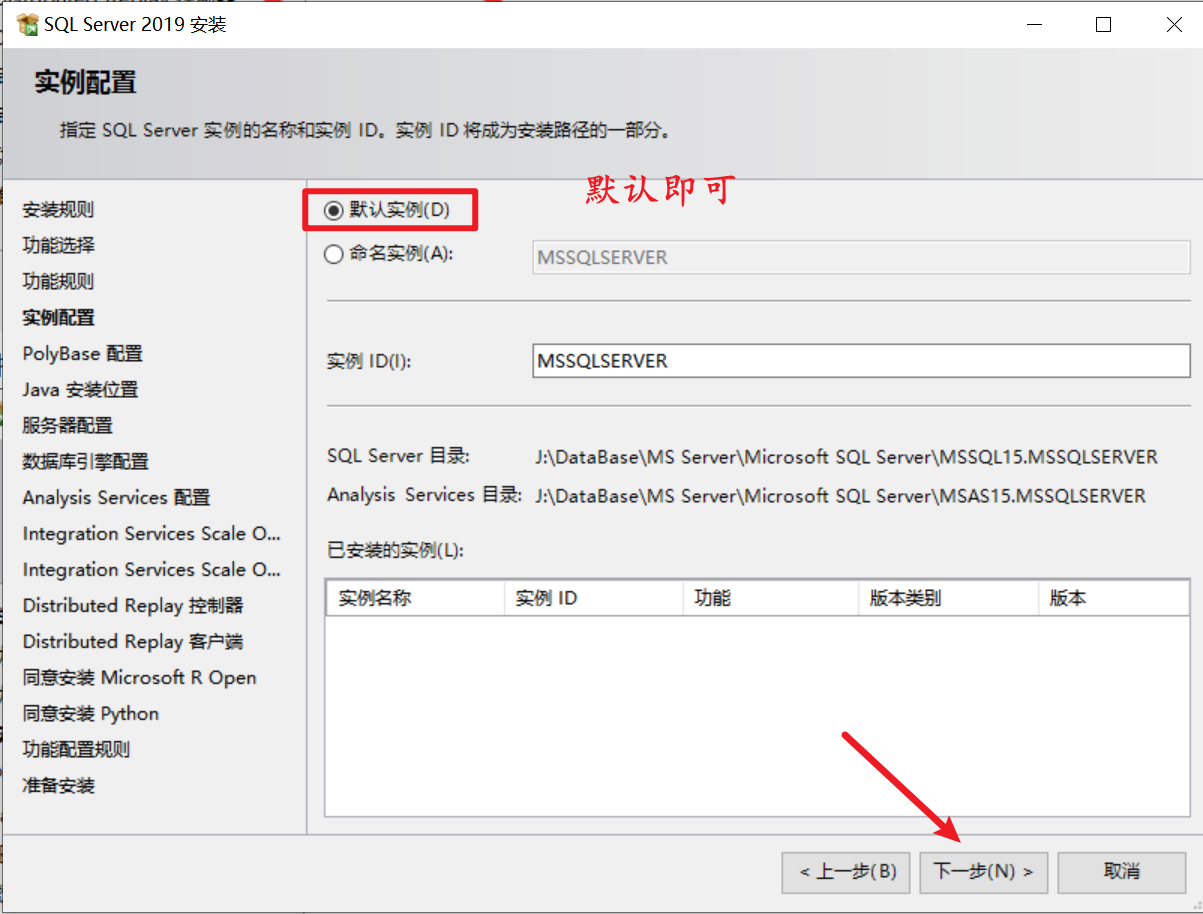The height and width of the screenshot is (914, 1203).
Task: Open Java 安装位置 step
Action: pos(80,390)
